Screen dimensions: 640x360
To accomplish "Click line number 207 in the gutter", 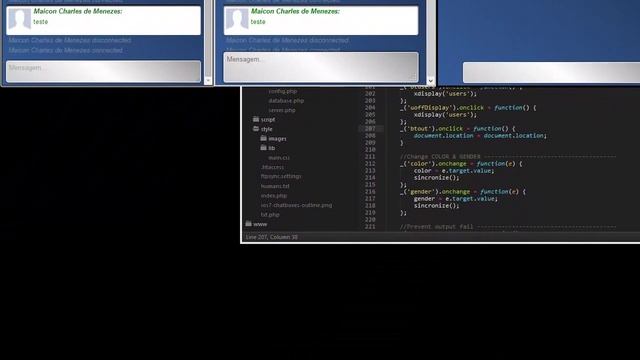I will (370, 129).
